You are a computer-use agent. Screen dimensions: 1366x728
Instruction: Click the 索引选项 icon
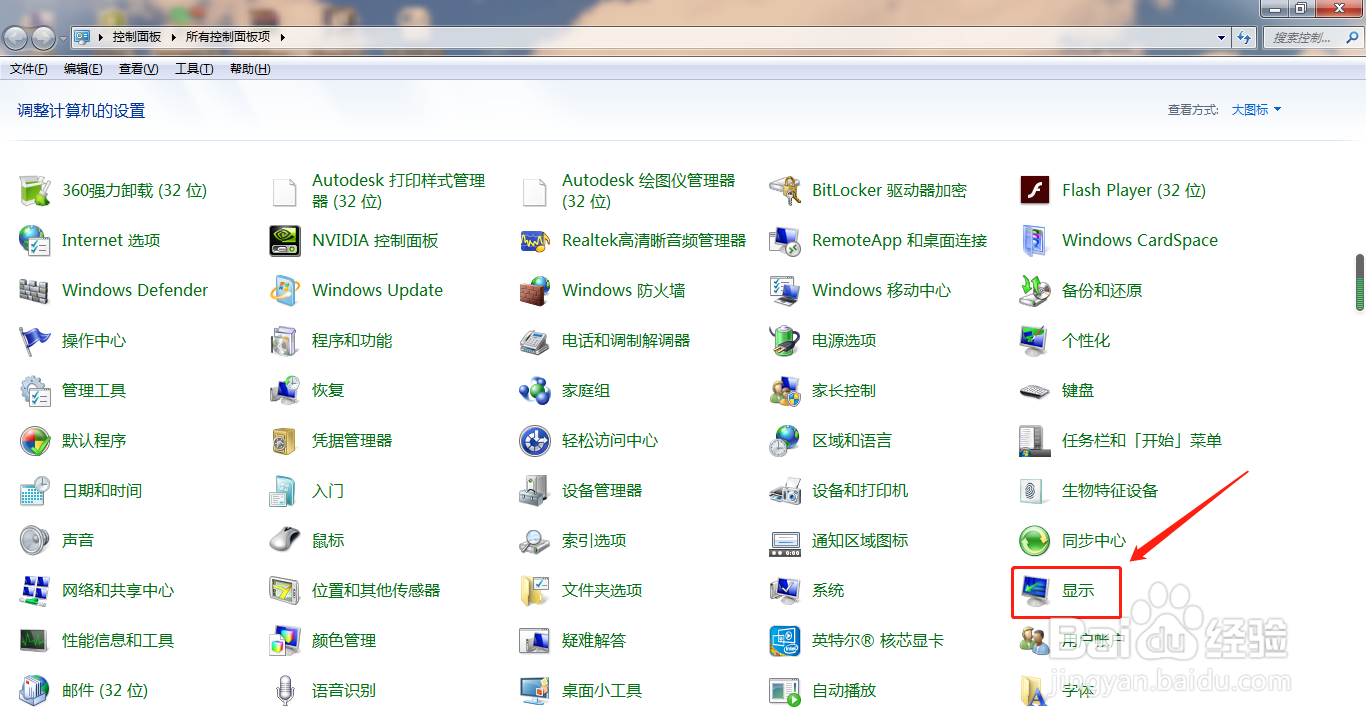coord(535,540)
